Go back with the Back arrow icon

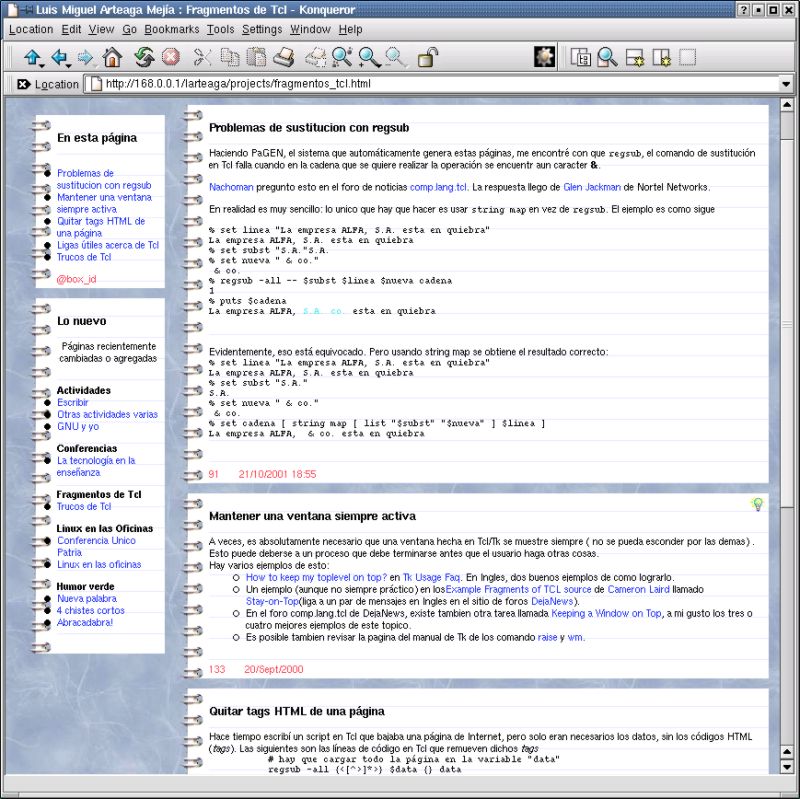(x=59, y=57)
